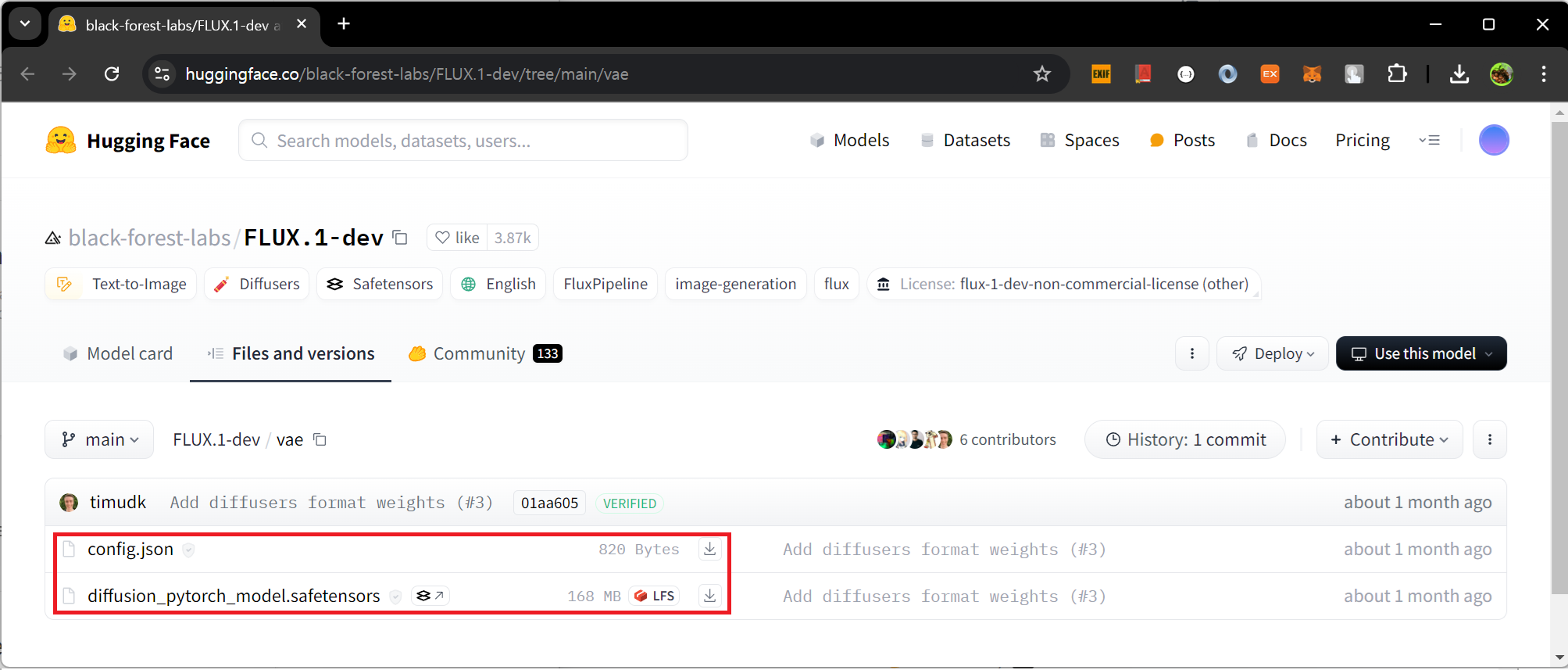Go to Posts in the navigation

(x=1183, y=141)
